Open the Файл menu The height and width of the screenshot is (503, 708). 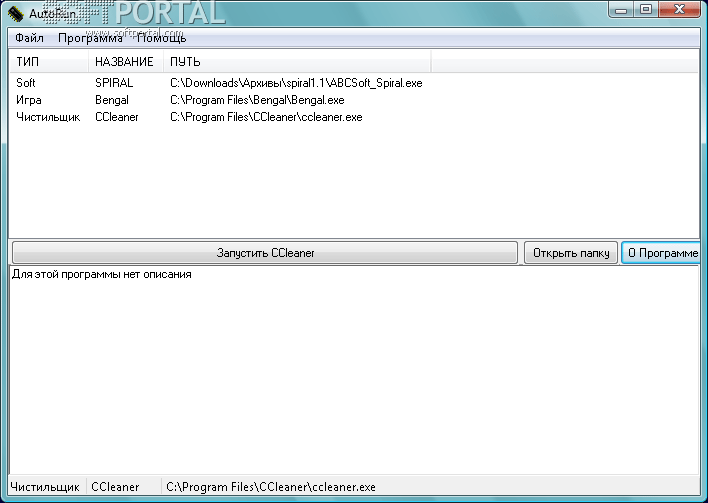[29, 38]
